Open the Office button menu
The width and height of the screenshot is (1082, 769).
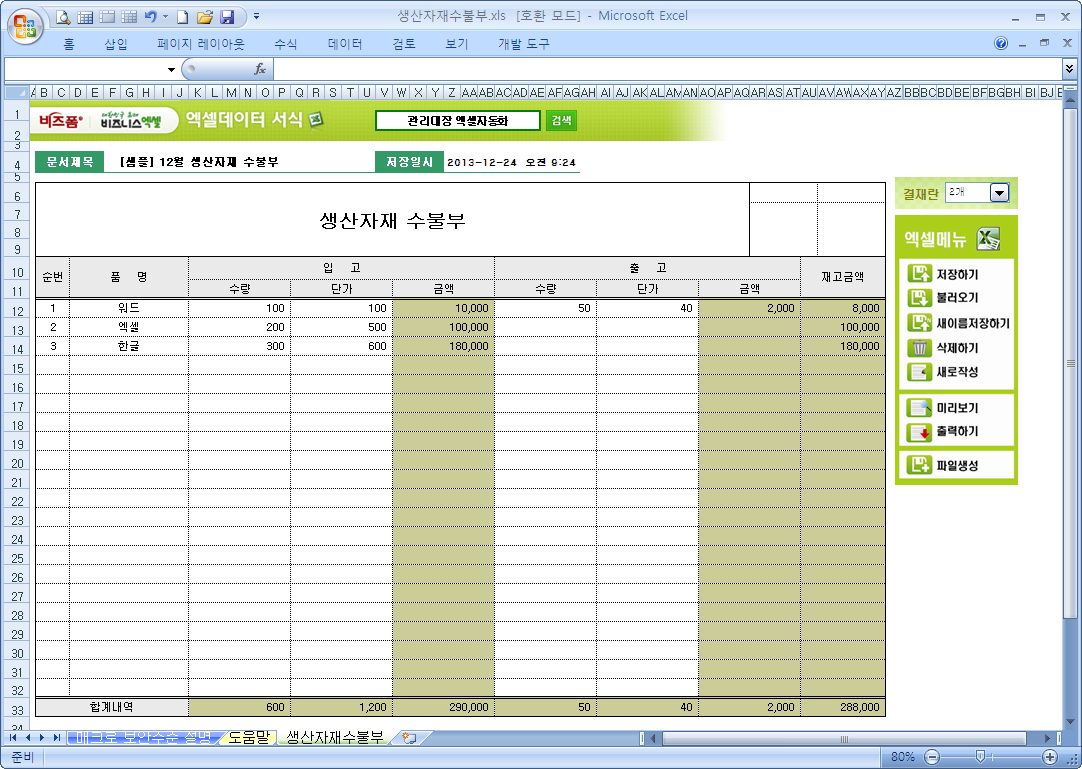coord(26,27)
